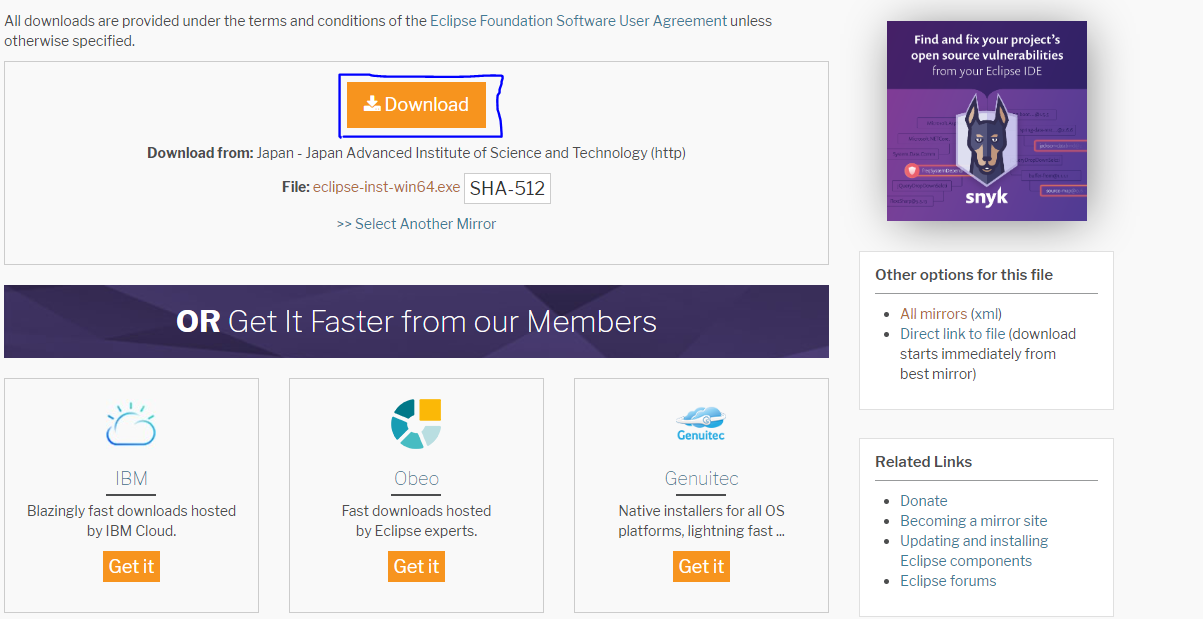Click Other options for this file heading
Viewport: 1203px width, 619px height.
coord(964,275)
